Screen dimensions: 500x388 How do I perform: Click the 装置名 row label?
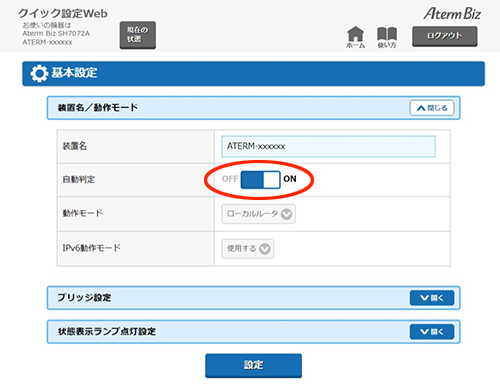point(75,146)
